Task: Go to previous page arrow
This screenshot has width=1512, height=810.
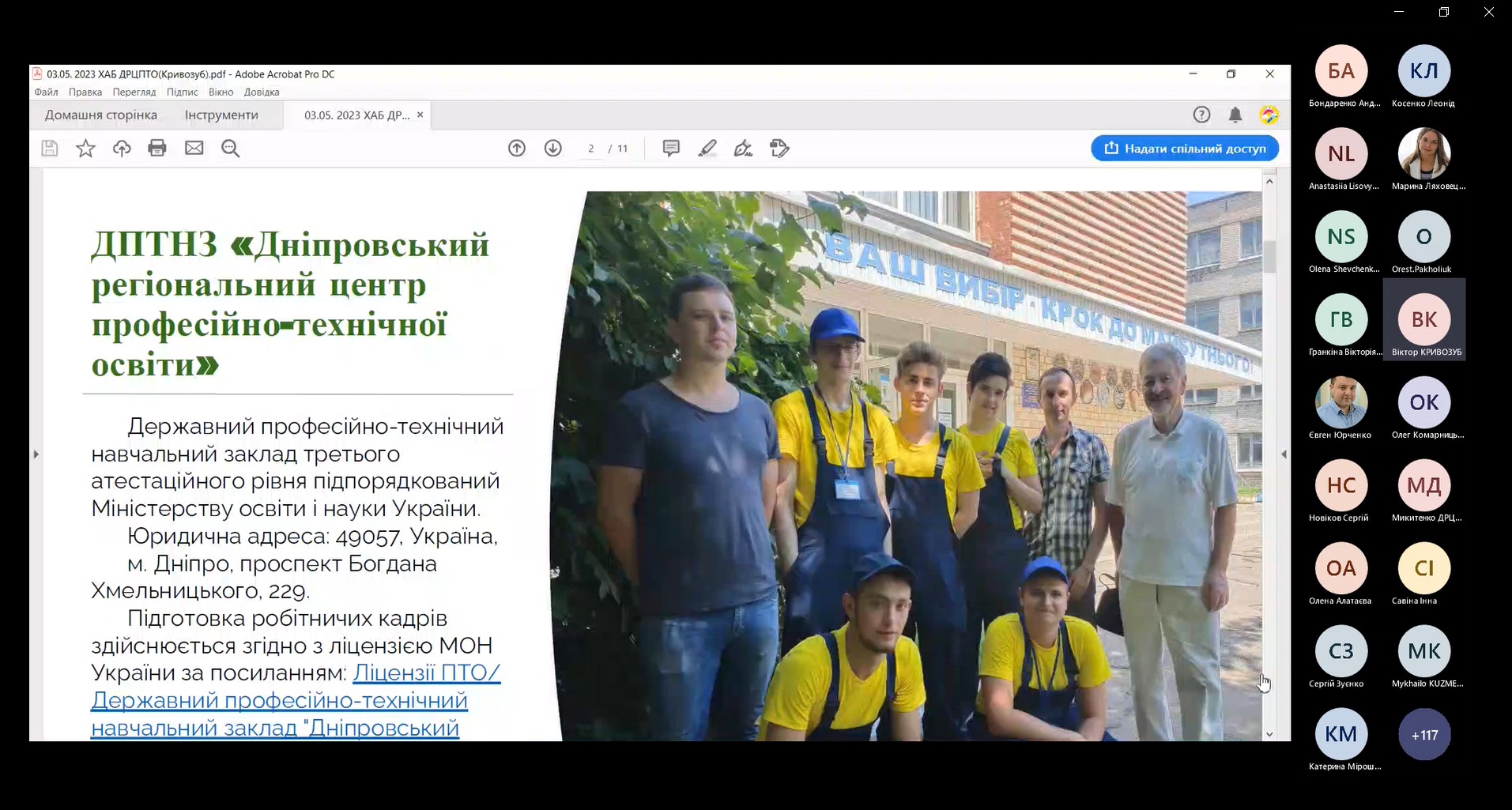Action: point(517,148)
